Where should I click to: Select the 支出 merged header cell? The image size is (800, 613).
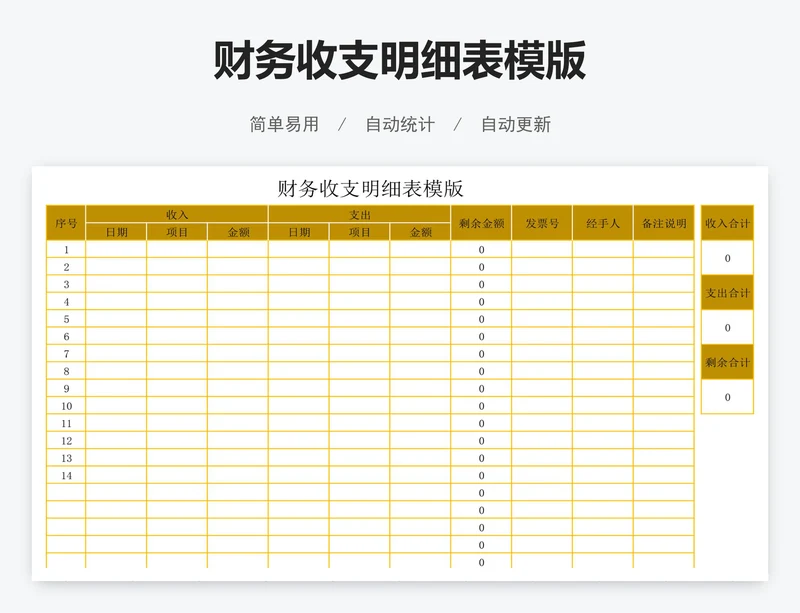(x=360, y=214)
